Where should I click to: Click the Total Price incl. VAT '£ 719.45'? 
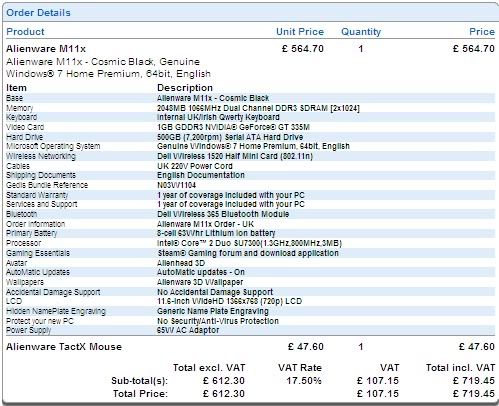474,393
